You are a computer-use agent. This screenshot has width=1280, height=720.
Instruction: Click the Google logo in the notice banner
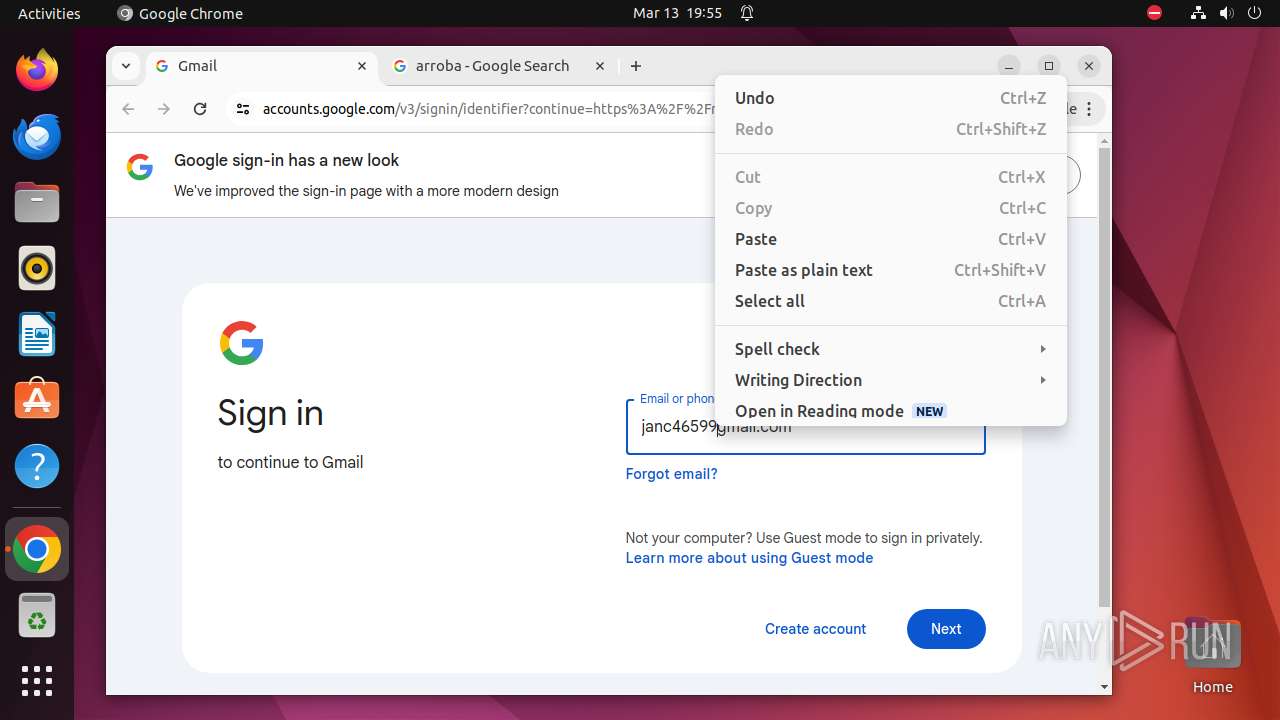[140, 167]
